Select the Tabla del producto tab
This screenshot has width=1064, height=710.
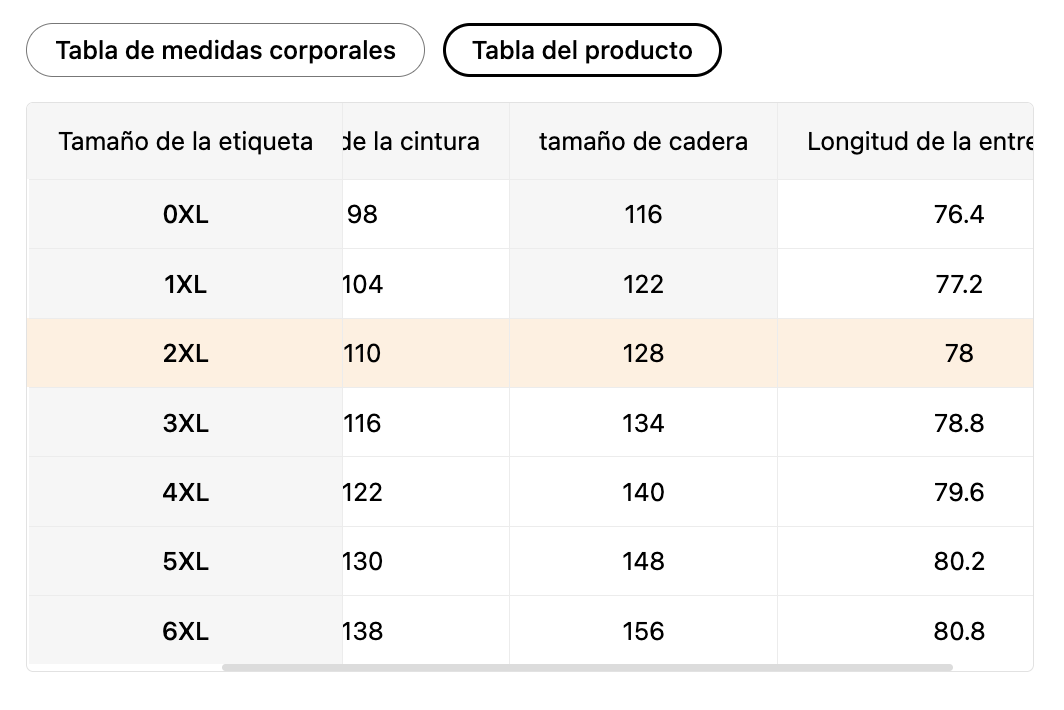(582, 50)
